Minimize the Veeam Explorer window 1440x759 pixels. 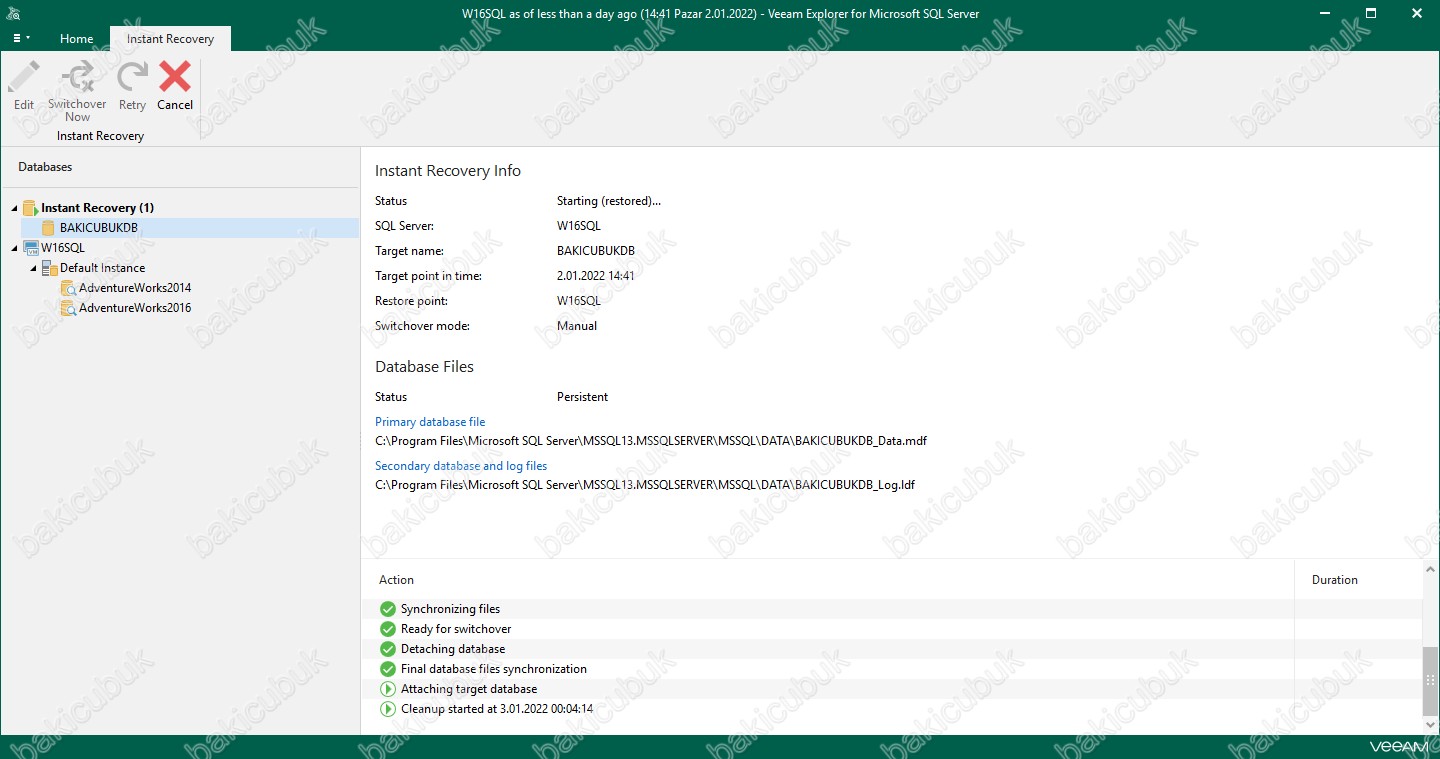pos(1325,13)
